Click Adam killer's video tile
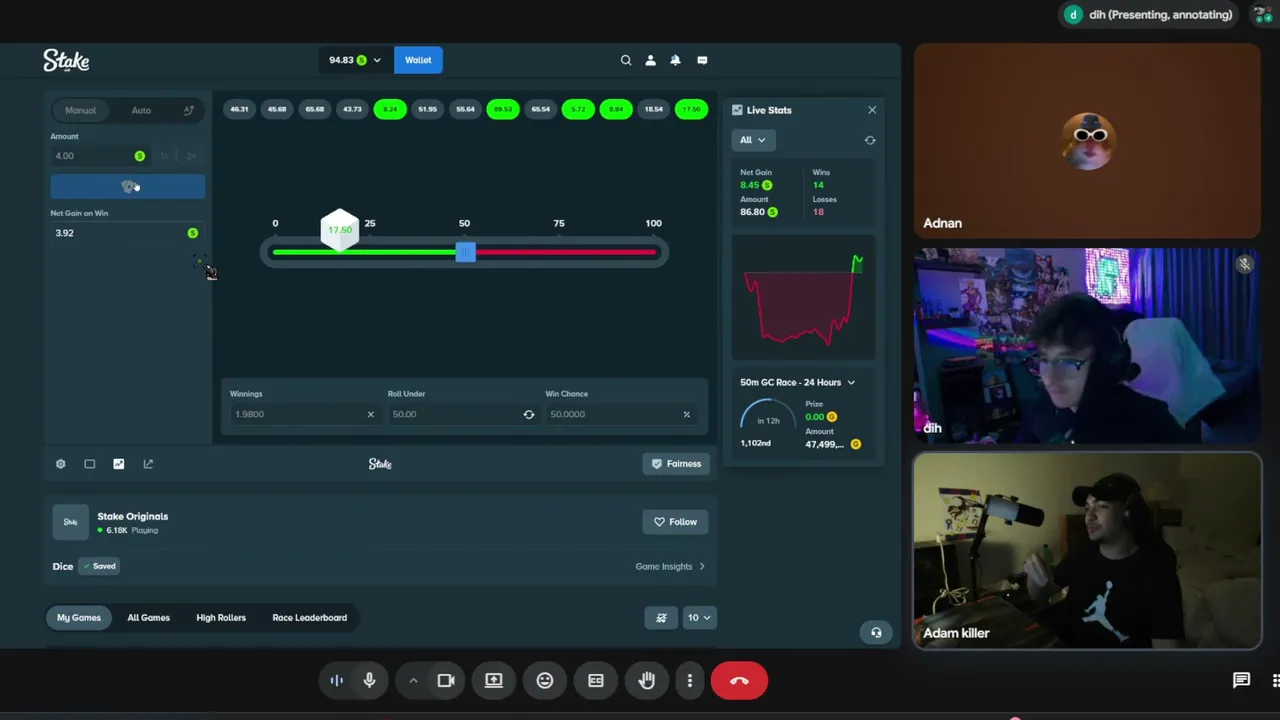Image resolution: width=1280 pixels, height=720 pixels. 1087,551
